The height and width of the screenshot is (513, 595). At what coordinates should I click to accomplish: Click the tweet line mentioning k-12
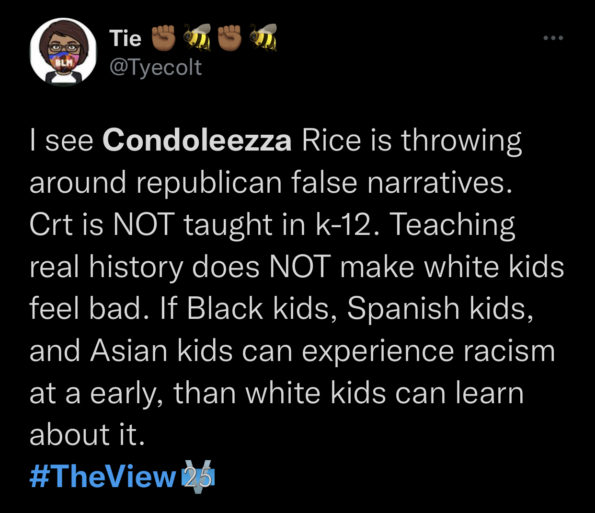272,225
